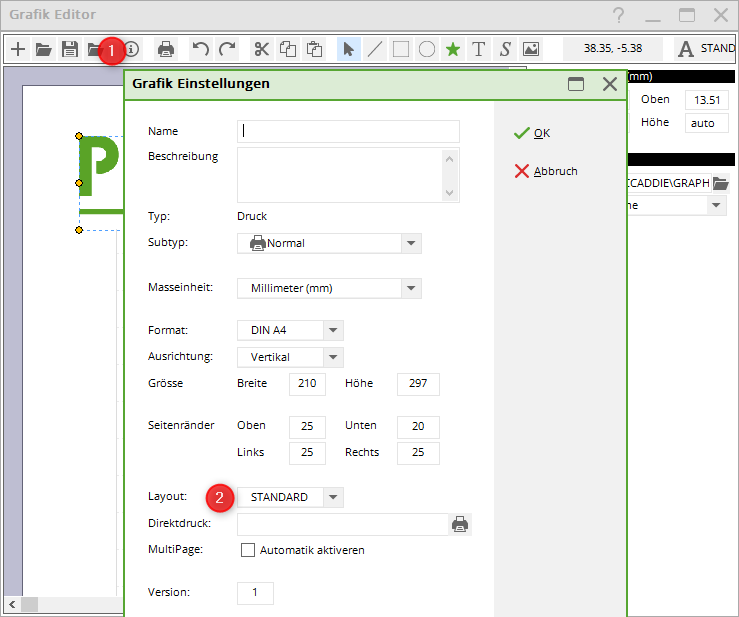This screenshot has width=739, height=617.
Task: Enable MultiPage Automatik aktivieren checkbox
Action: pyautogui.click(x=247, y=550)
